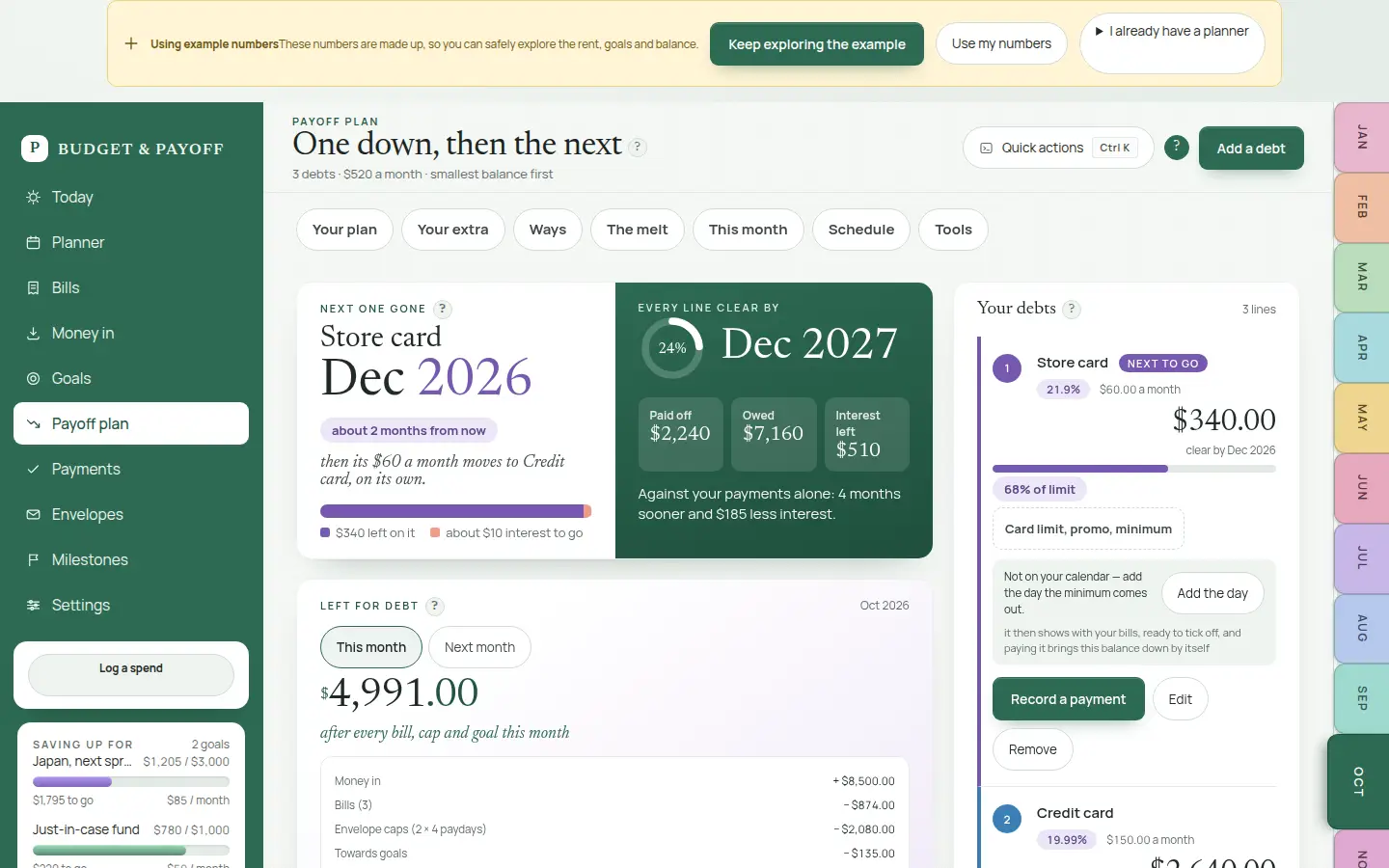
Task: Switch Left for Debt to Next month
Action: 479,647
